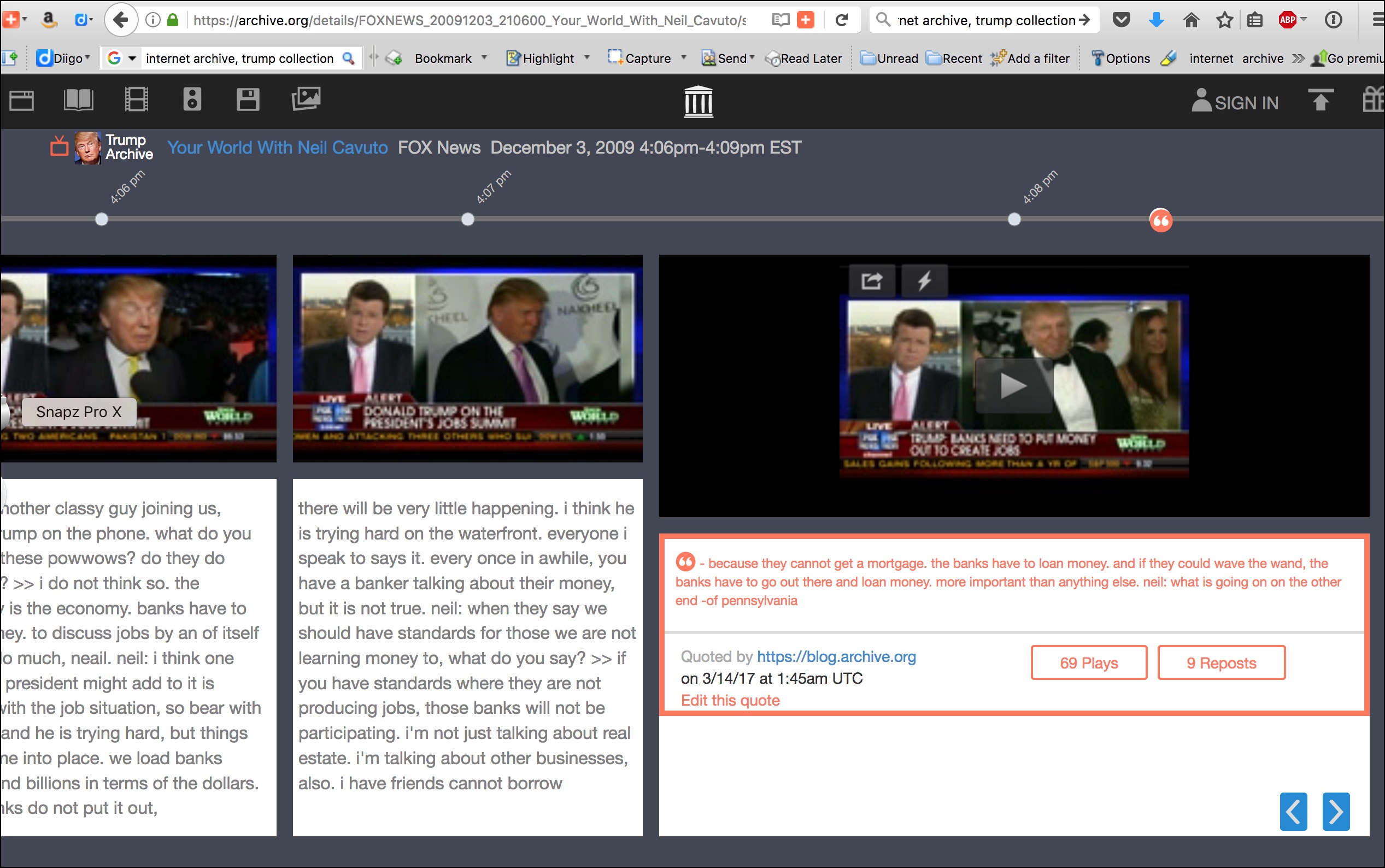Click the magnifier in Diigo search box
Image resolution: width=1385 pixels, height=868 pixels.
click(x=348, y=58)
